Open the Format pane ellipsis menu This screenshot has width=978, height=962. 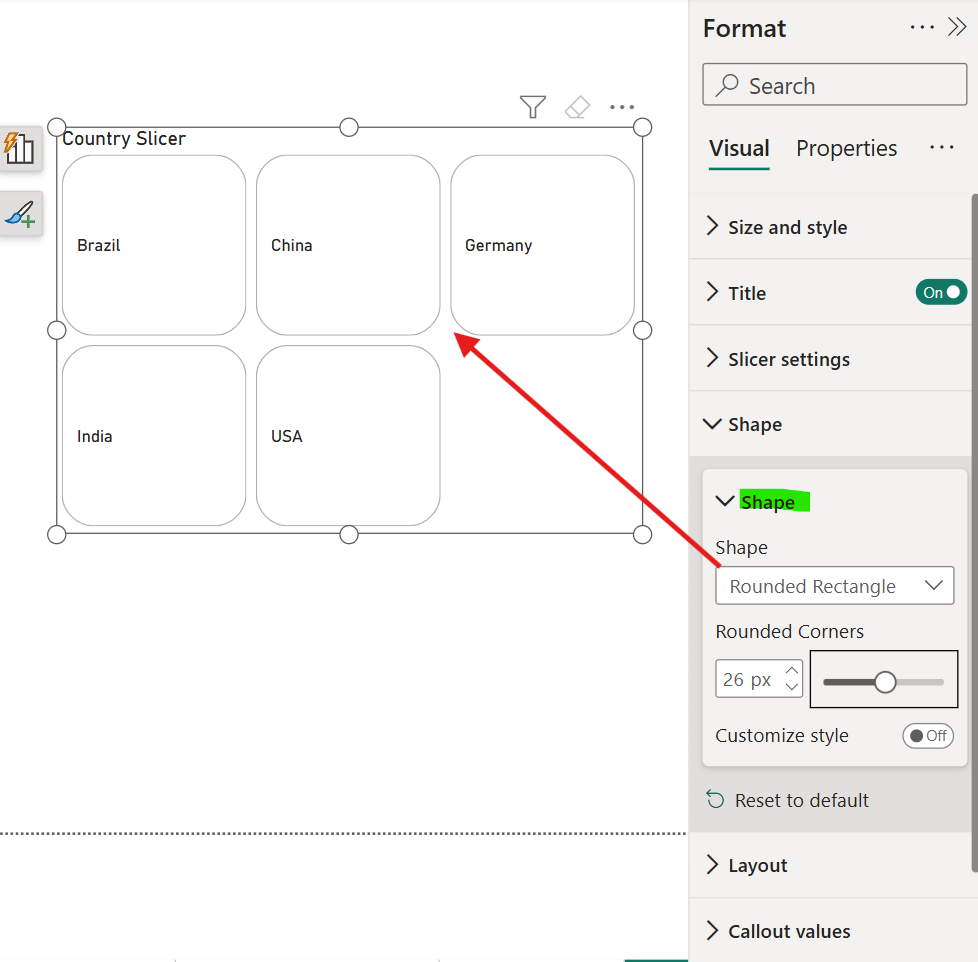pyautogui.click(x=922, y=27)
